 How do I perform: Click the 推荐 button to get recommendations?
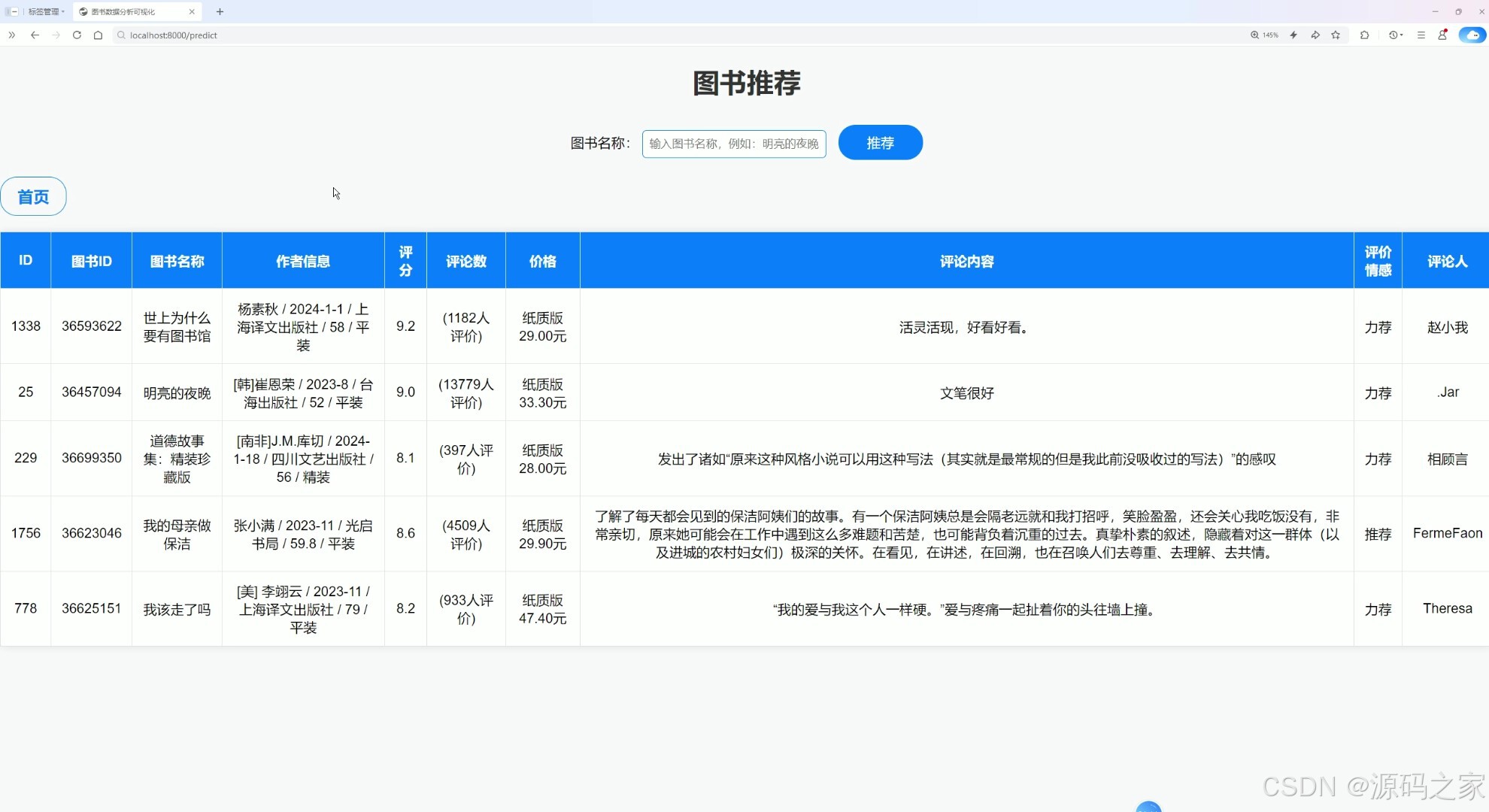[880, 142]
